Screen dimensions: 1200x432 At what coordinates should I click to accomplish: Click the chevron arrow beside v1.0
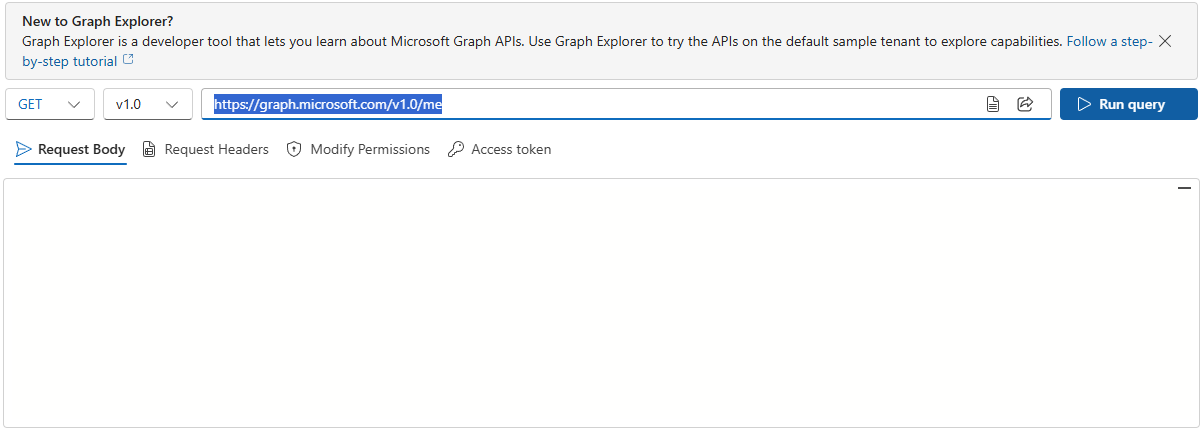[x=172, y=104]
